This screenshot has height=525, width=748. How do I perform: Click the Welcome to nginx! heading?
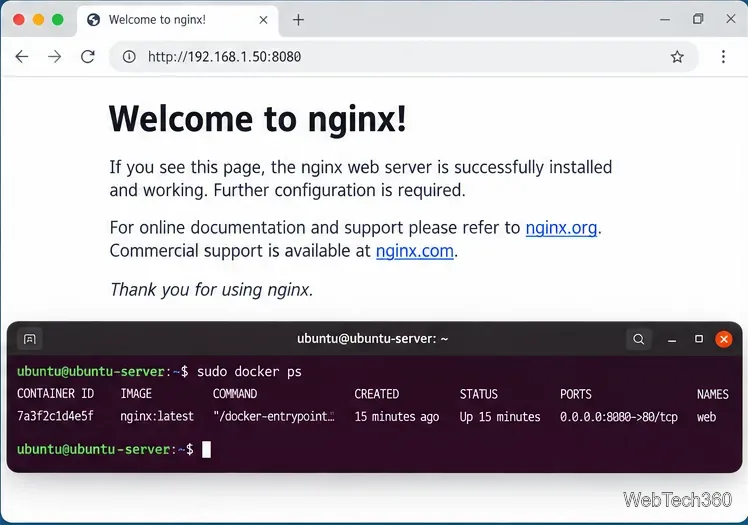[258, 119]
